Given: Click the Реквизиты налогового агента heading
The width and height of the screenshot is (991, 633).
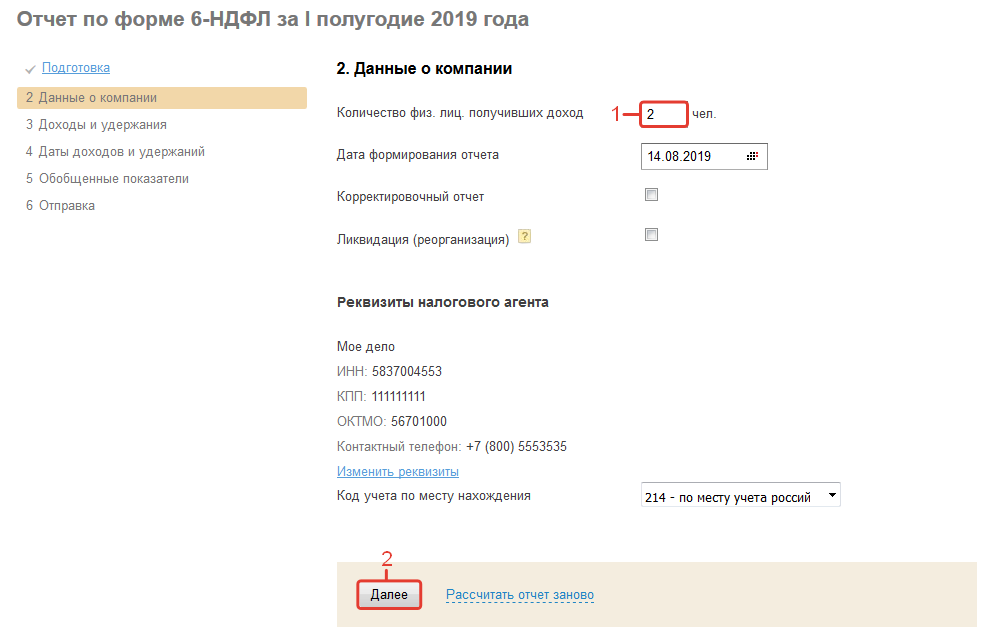Looking at the screenshot, I should pyautogui.click(x=442, y=303).
